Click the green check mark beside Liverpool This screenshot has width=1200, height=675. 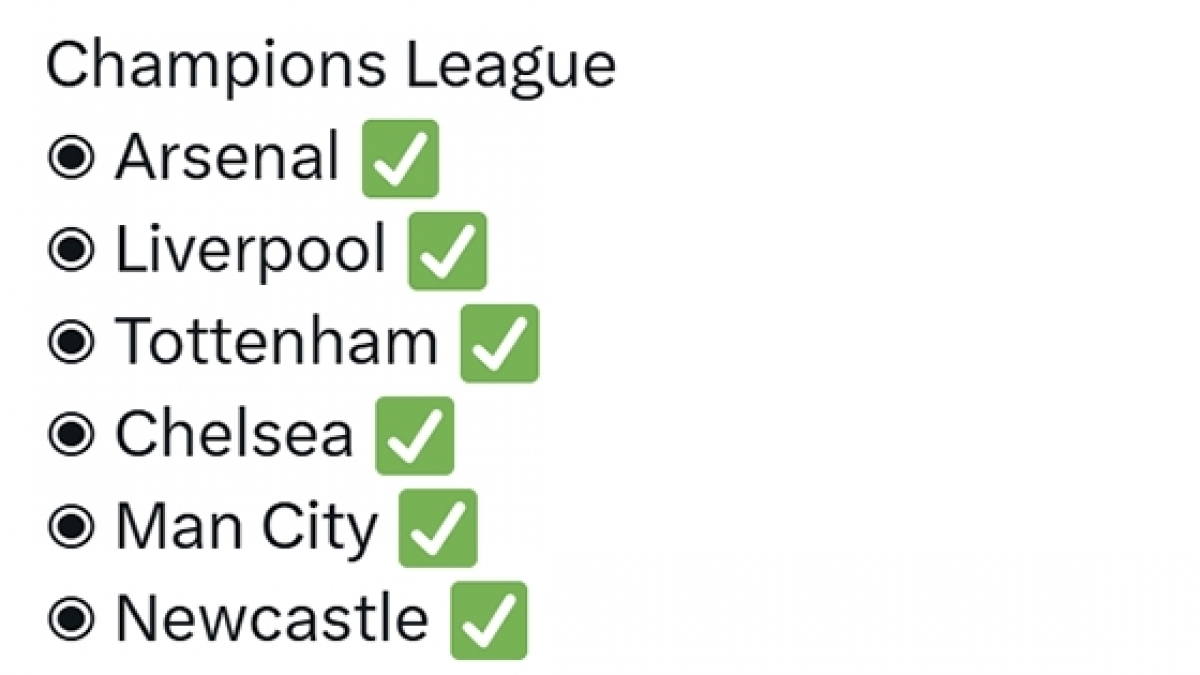[x=447, y=251]
